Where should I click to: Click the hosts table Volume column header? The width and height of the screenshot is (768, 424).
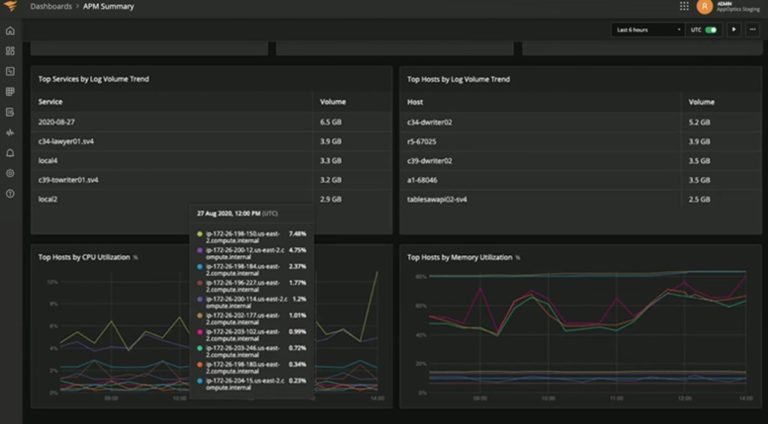701,102
